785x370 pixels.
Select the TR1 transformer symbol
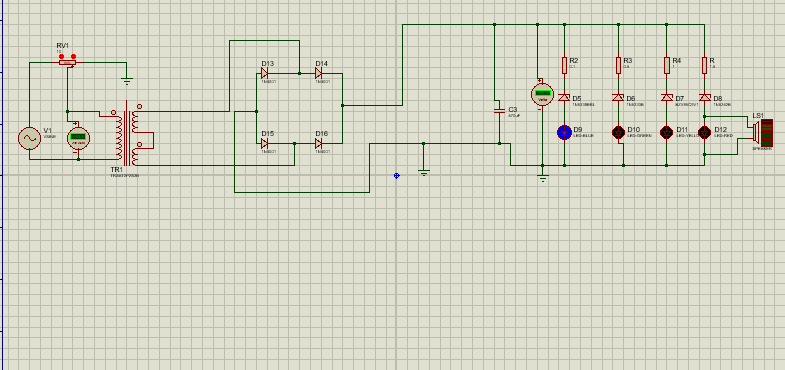coord(128,135)
